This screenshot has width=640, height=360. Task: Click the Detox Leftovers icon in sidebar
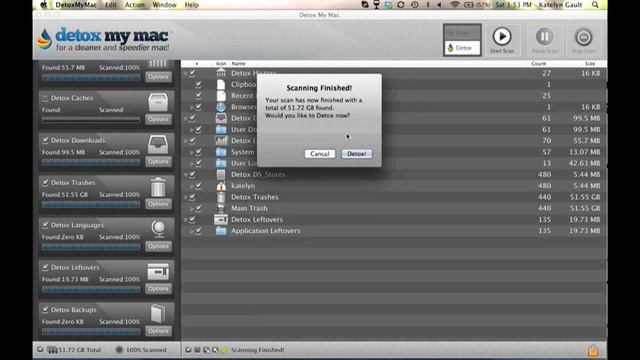tap(158, 271)
